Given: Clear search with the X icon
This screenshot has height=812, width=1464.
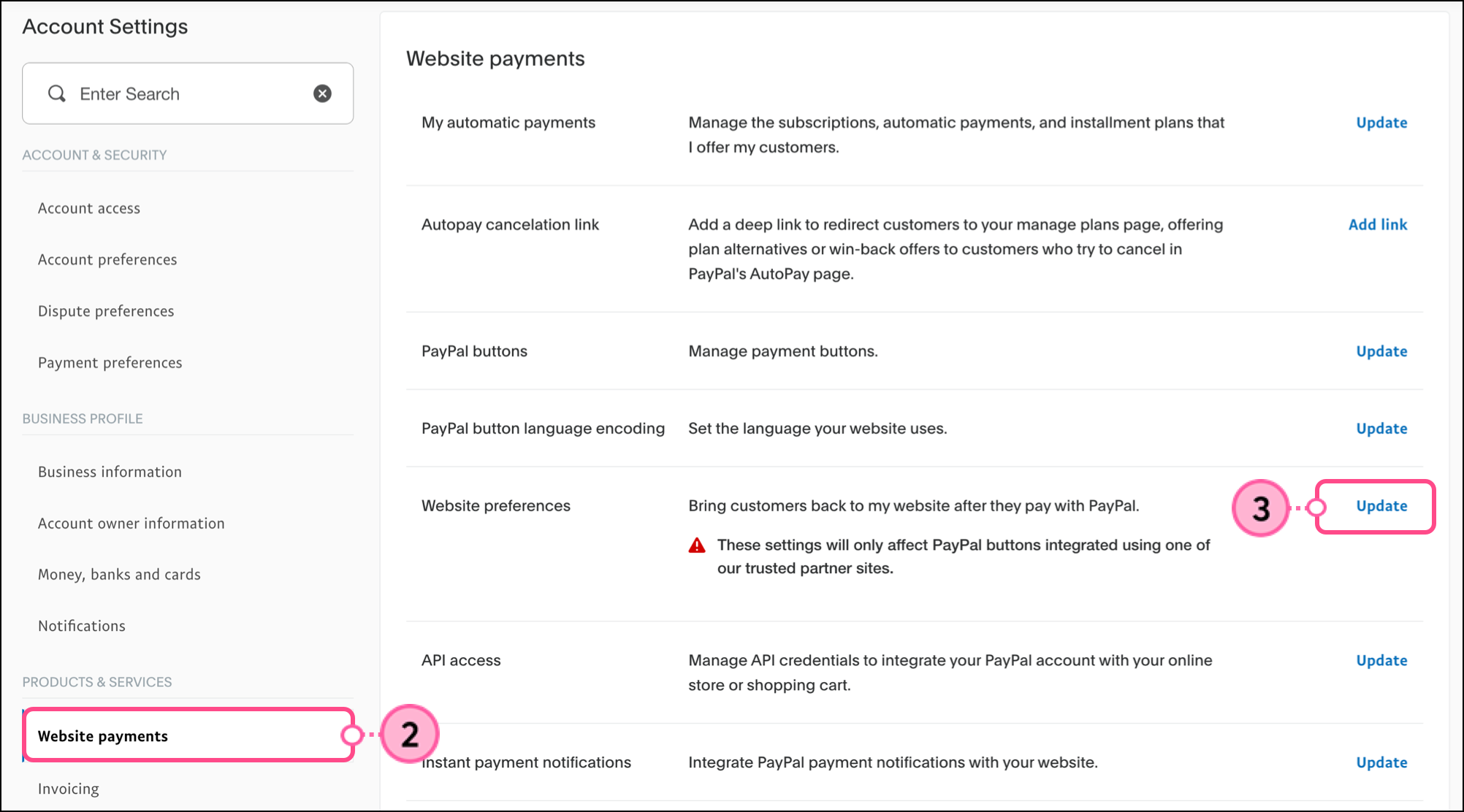Looking at the screenshot, I should pyautogui.click(x=322, y=93).
